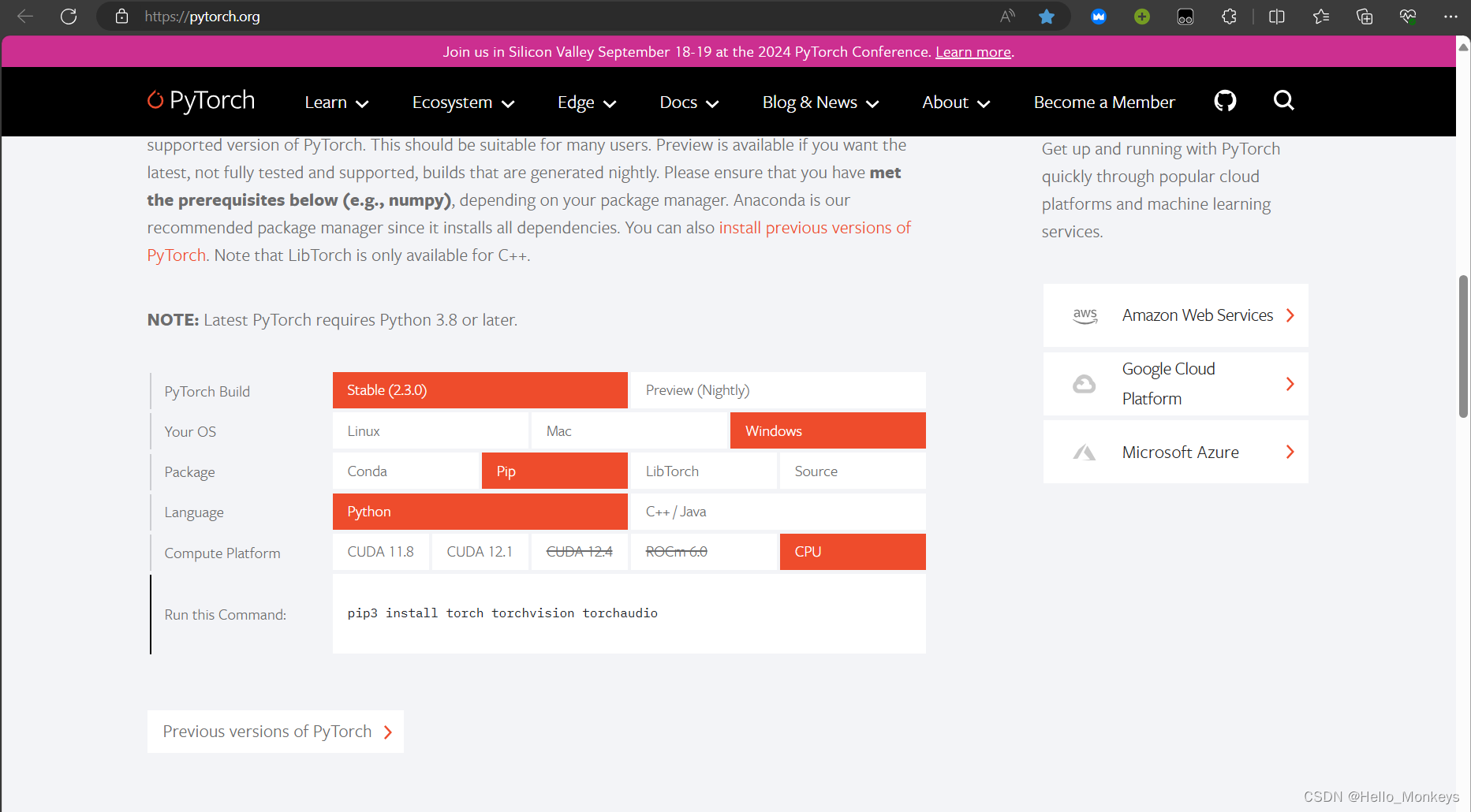Select CUDA 11.8 compute platform
1471x812 pixels.
coord(381,552)
